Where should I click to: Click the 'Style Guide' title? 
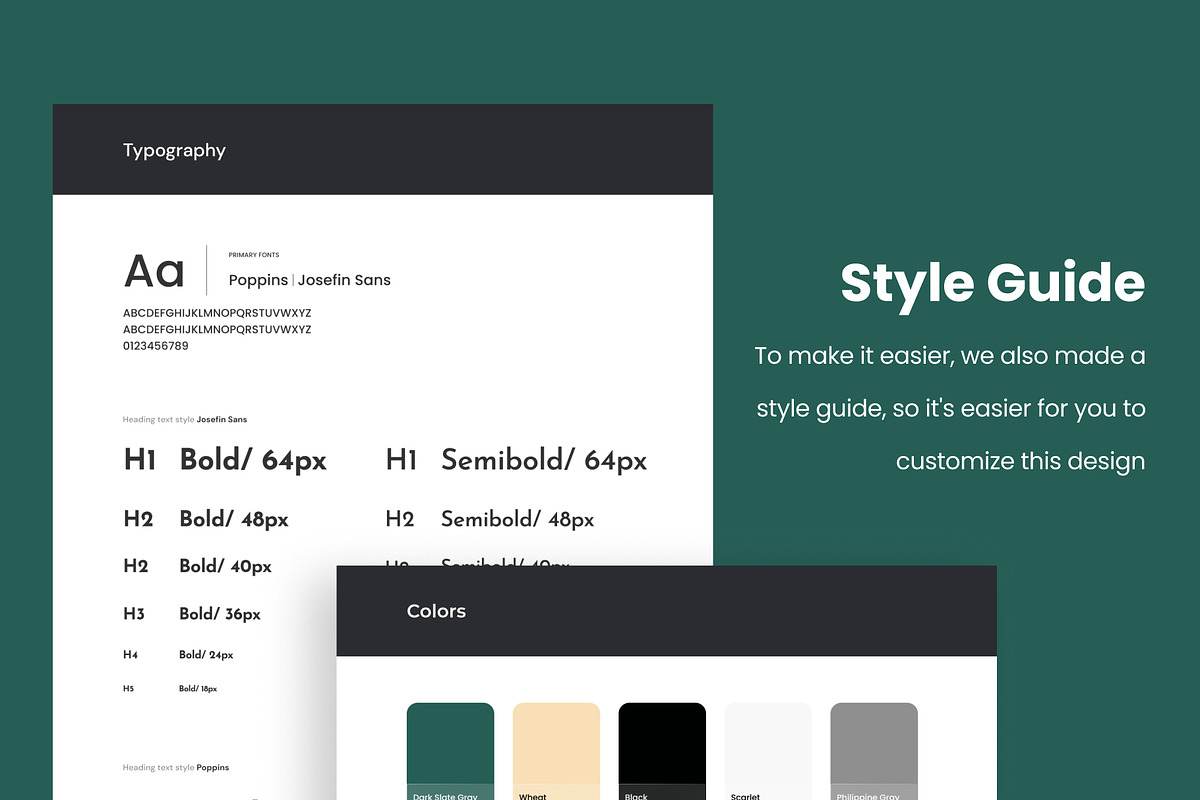[x=992, y=283]
